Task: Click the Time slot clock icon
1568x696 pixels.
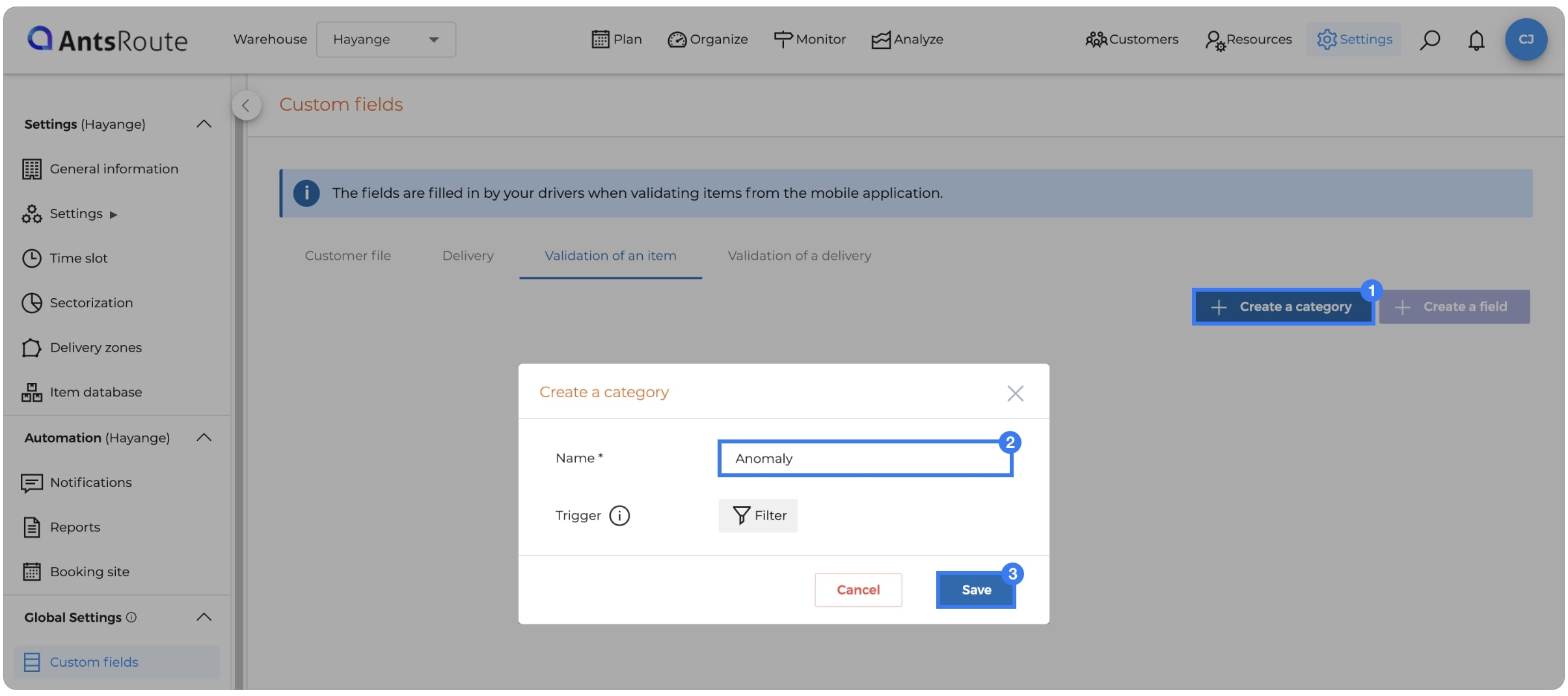Action: (32, 258)
